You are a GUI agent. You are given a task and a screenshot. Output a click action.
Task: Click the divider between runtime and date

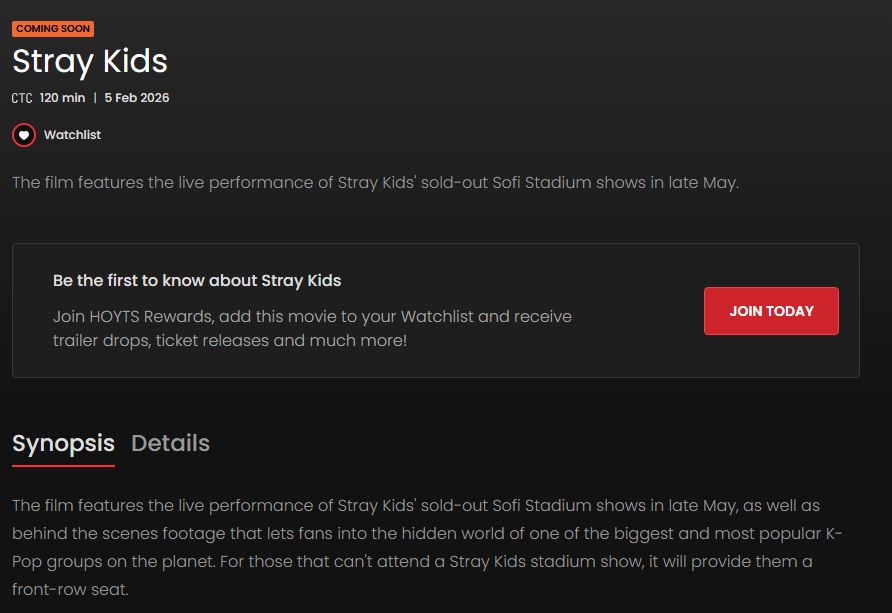click(x=95, y=98)
